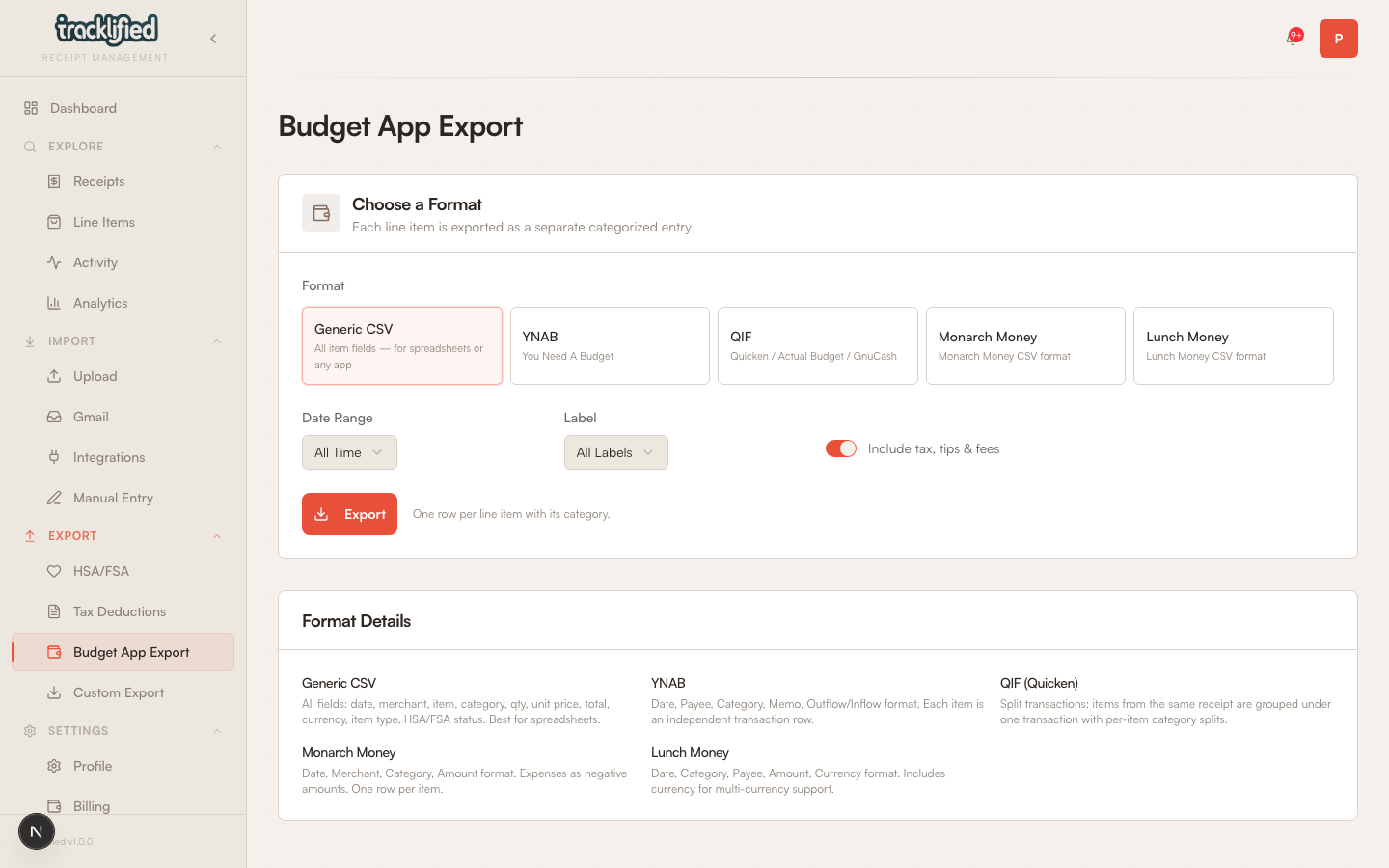
Task: Click the Activity pulse icon
Action: pyautogui.click(x=54, y=262)
